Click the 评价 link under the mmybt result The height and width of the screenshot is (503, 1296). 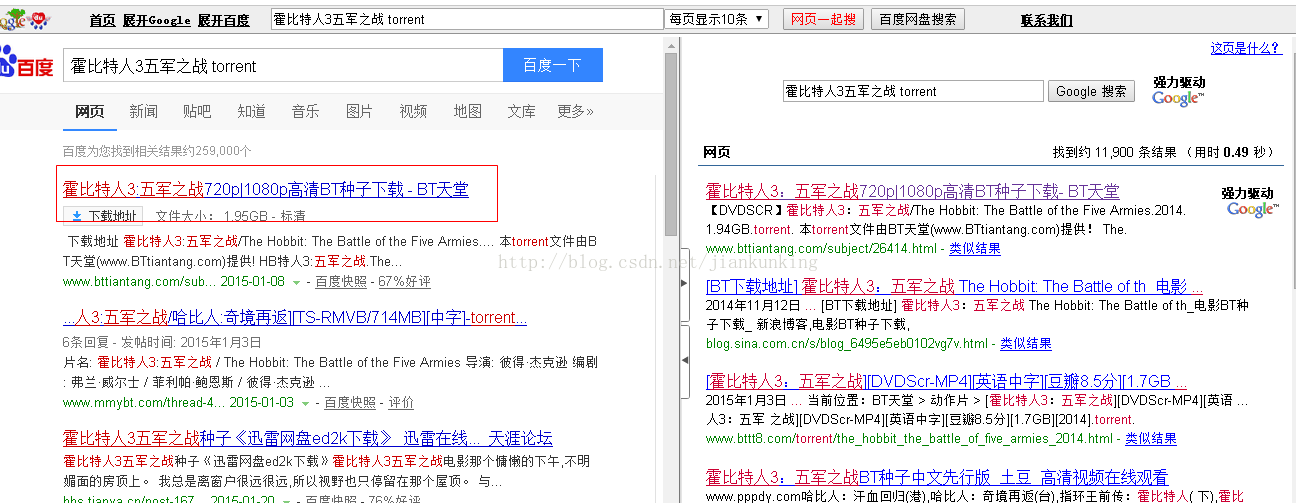click(401, 403)
